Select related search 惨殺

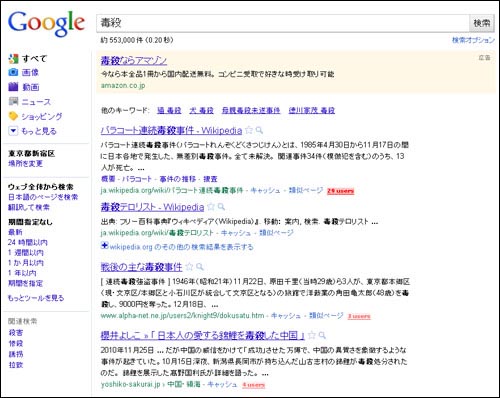16,343
